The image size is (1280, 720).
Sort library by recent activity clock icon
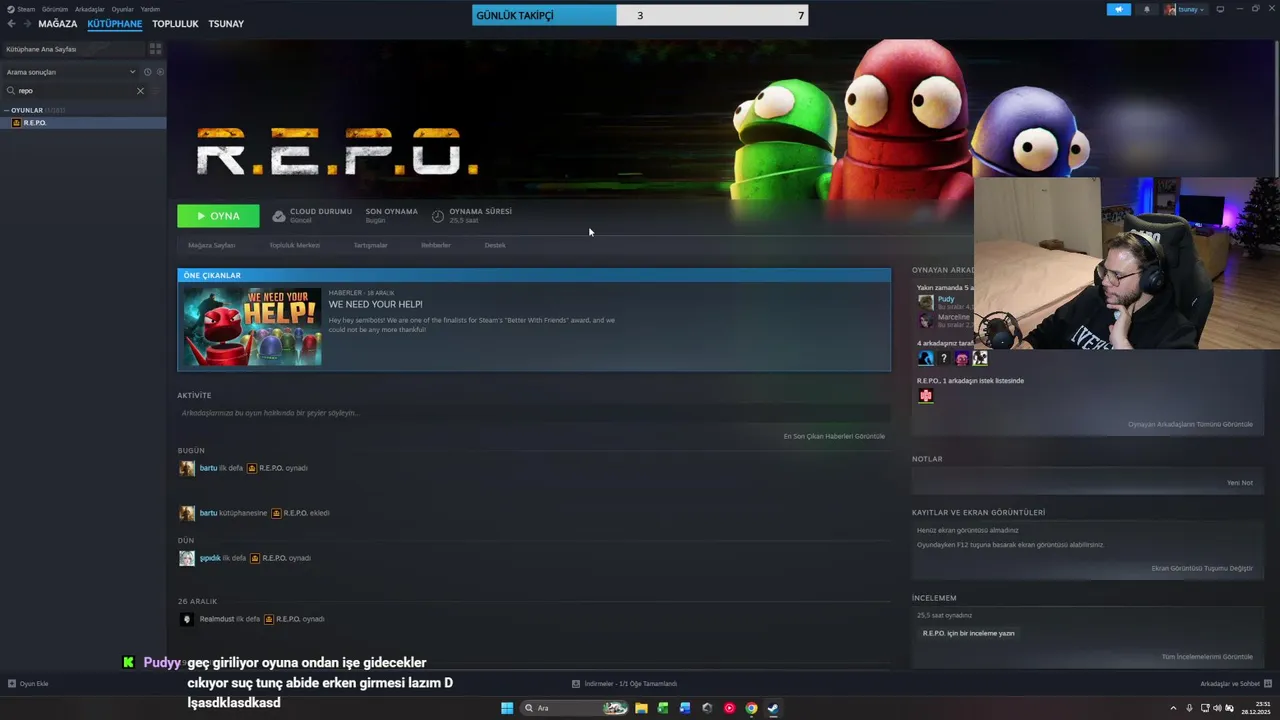(x=147, y=72)
